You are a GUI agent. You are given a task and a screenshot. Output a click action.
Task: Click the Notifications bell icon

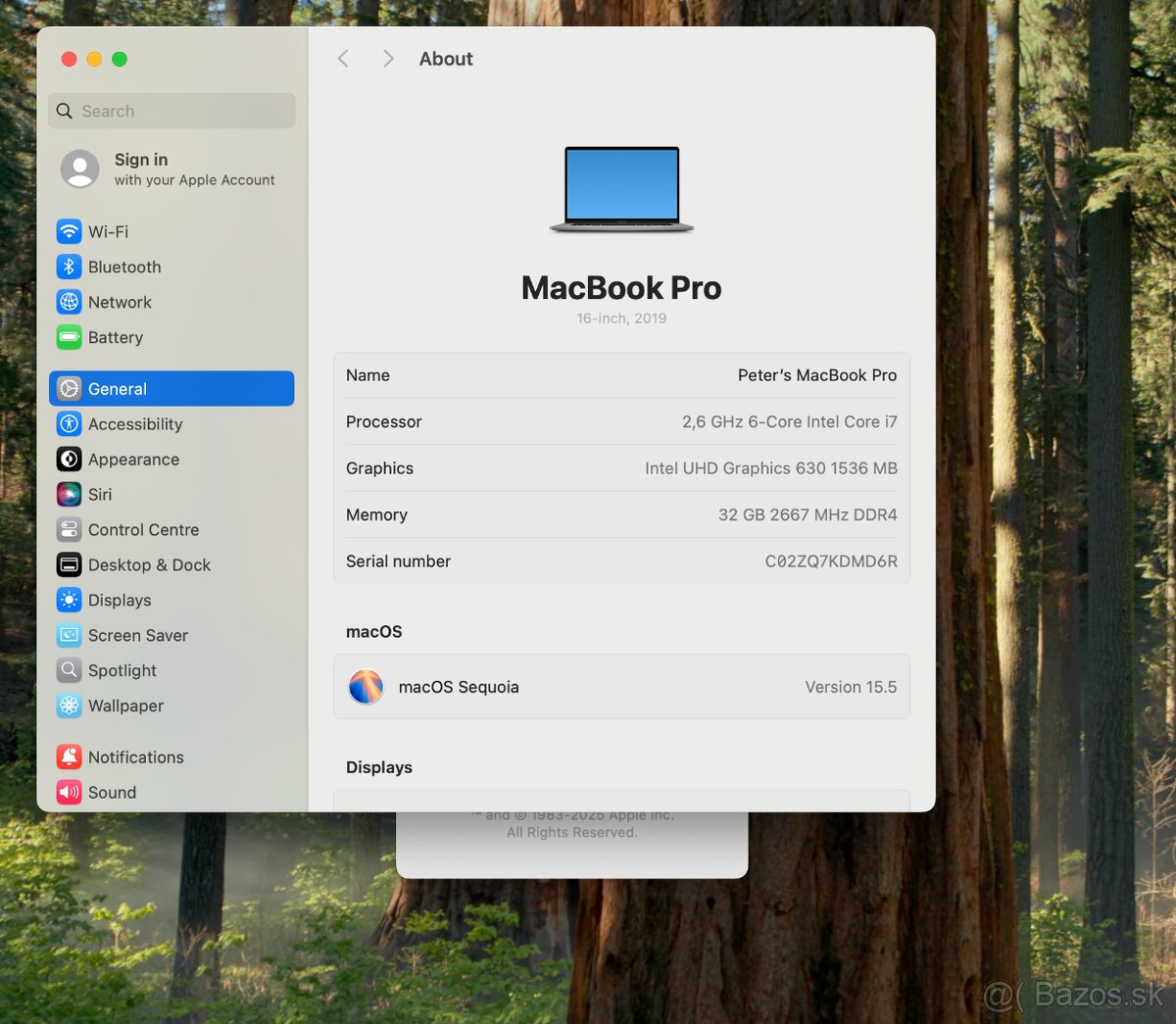click(x=69, y=757)
